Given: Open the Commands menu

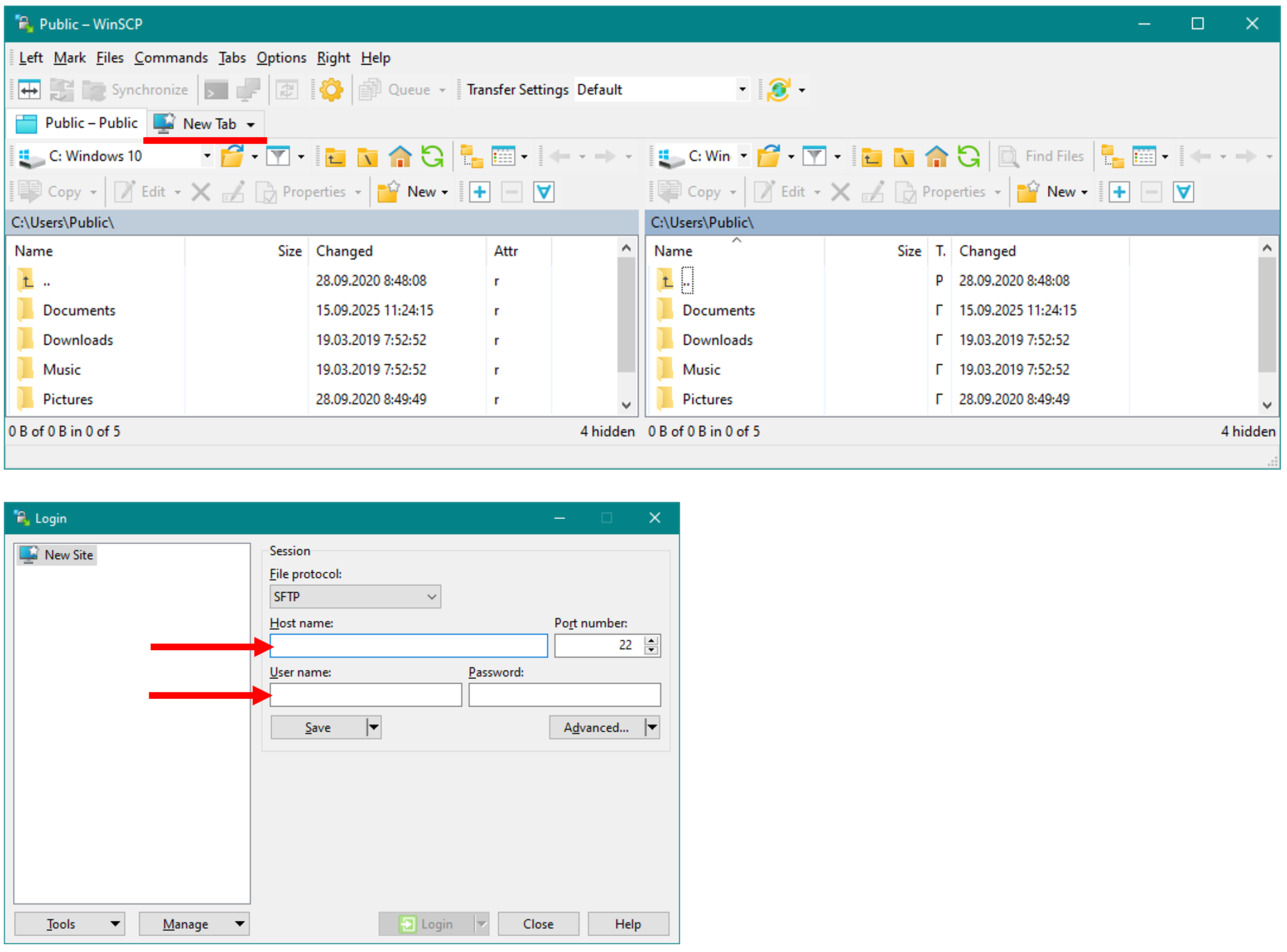Looking at the screenshot, I should [171, 58].
